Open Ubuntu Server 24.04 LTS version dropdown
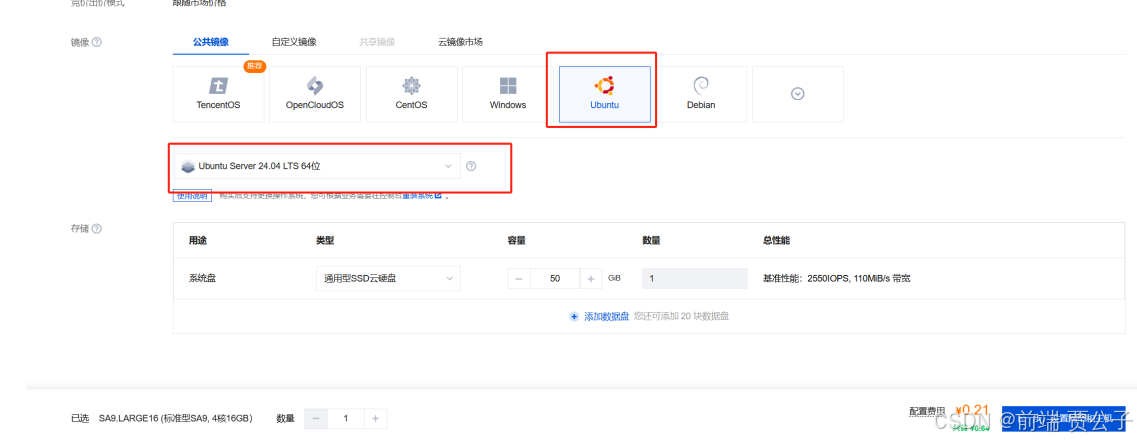 [x=317, y=166]
